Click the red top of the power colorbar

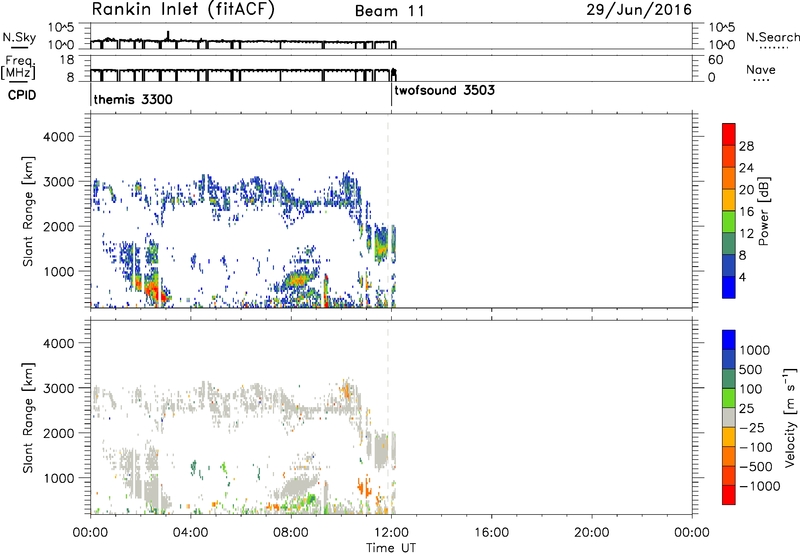(x=729, y=134)
